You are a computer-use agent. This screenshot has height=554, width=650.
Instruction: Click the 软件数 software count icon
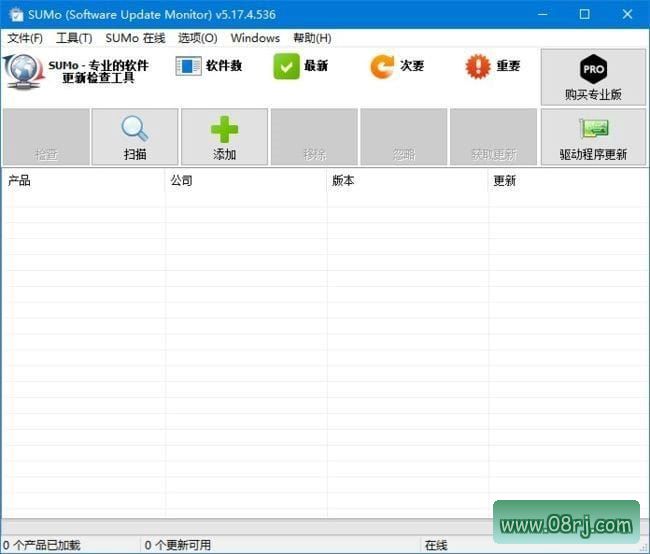click(x=189, y=66)
